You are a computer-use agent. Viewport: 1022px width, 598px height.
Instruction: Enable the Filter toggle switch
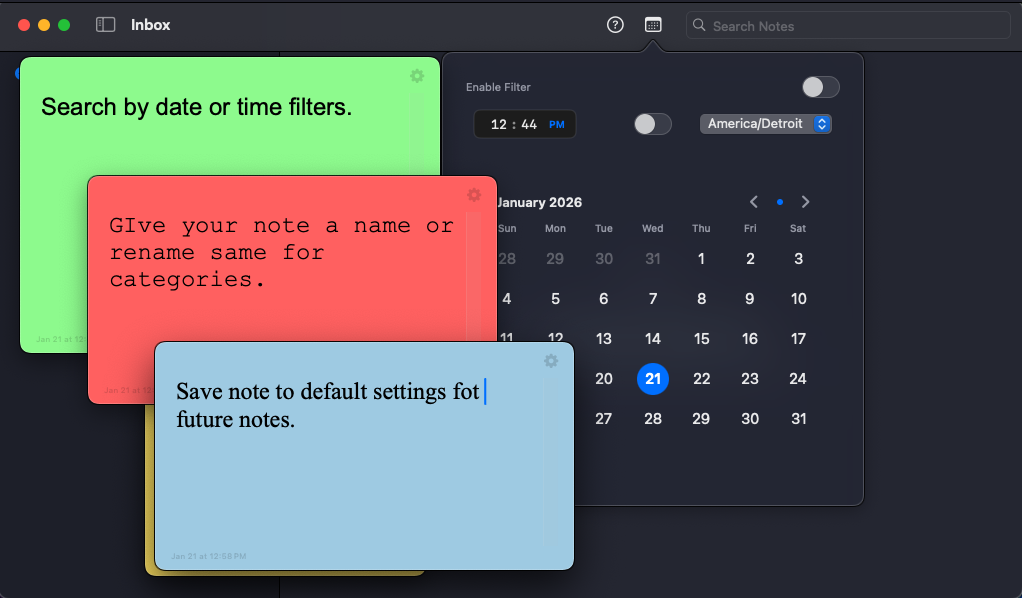820,87
